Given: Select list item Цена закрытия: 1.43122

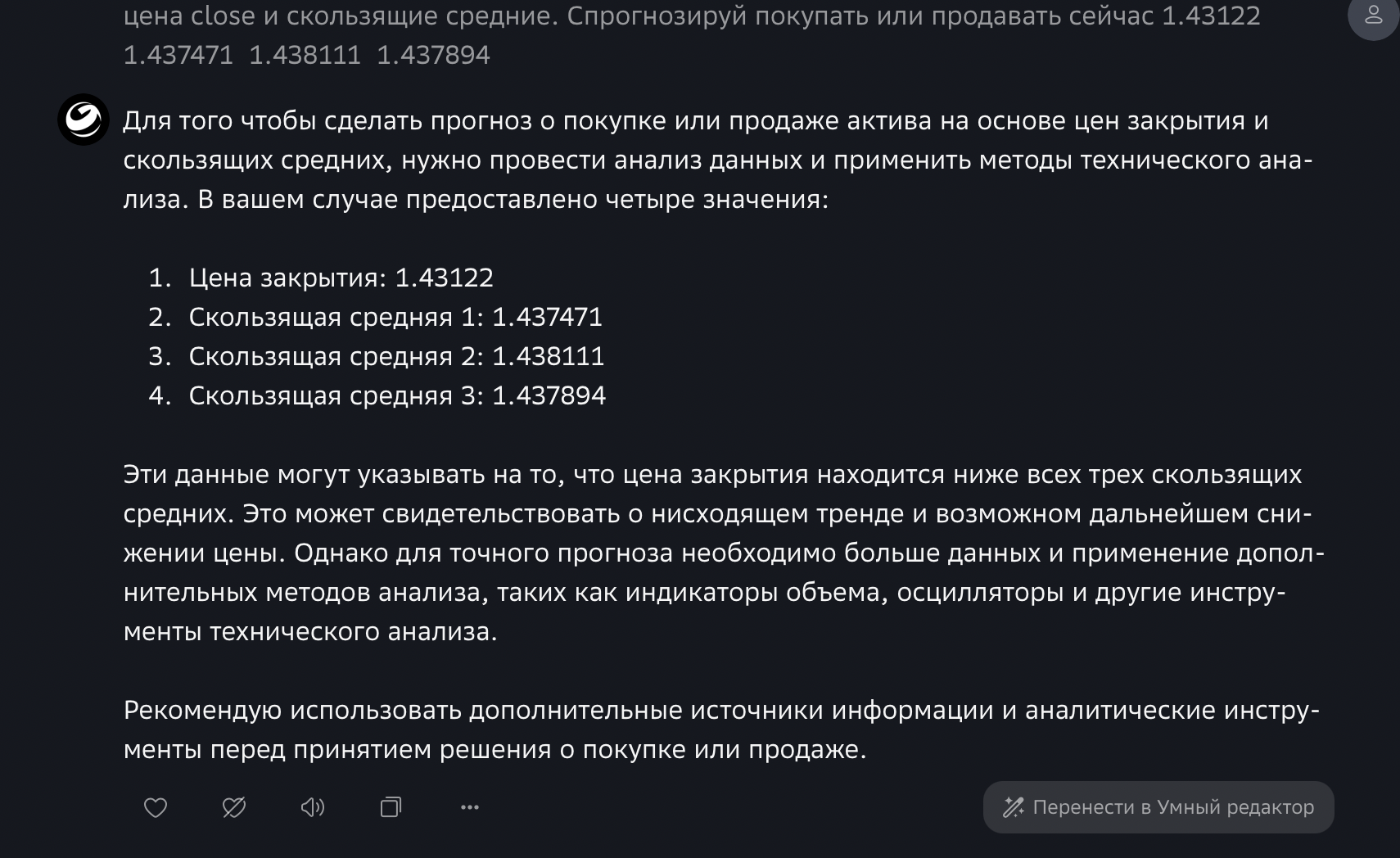Looking at the screenshot, I should point(341,278).
